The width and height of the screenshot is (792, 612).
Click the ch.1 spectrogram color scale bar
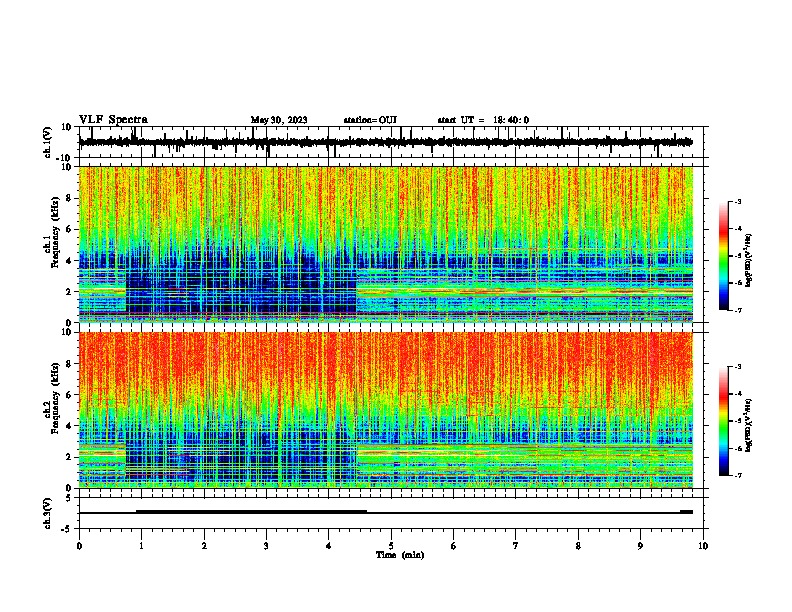point(724,256)
